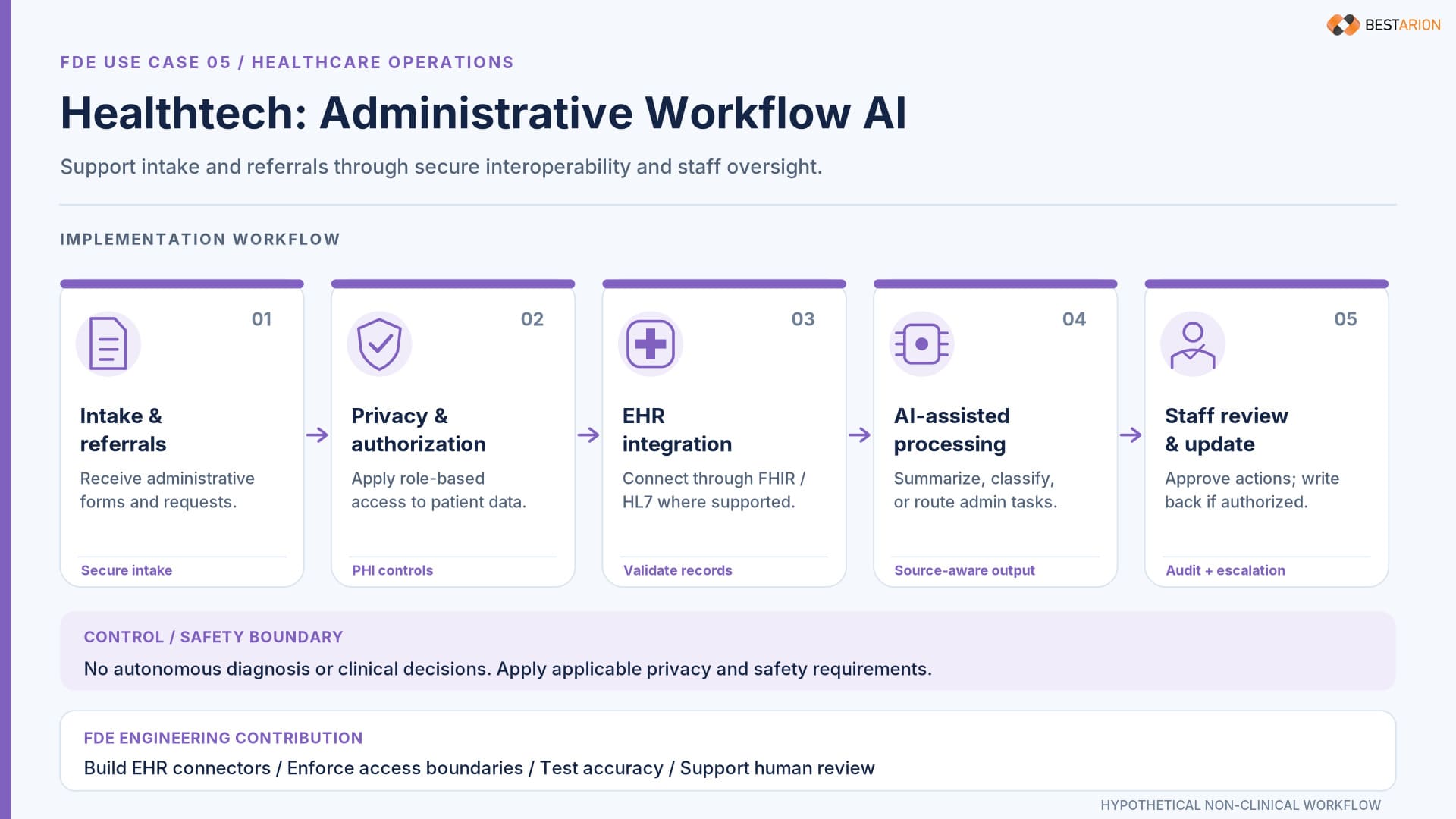Click step number 02

point(532,319)
